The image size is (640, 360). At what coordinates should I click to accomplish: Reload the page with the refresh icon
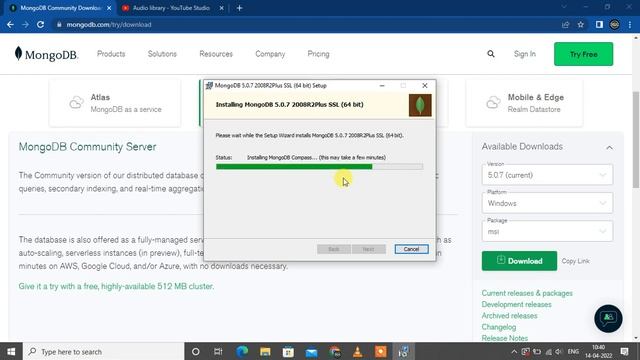coord(40,24)
